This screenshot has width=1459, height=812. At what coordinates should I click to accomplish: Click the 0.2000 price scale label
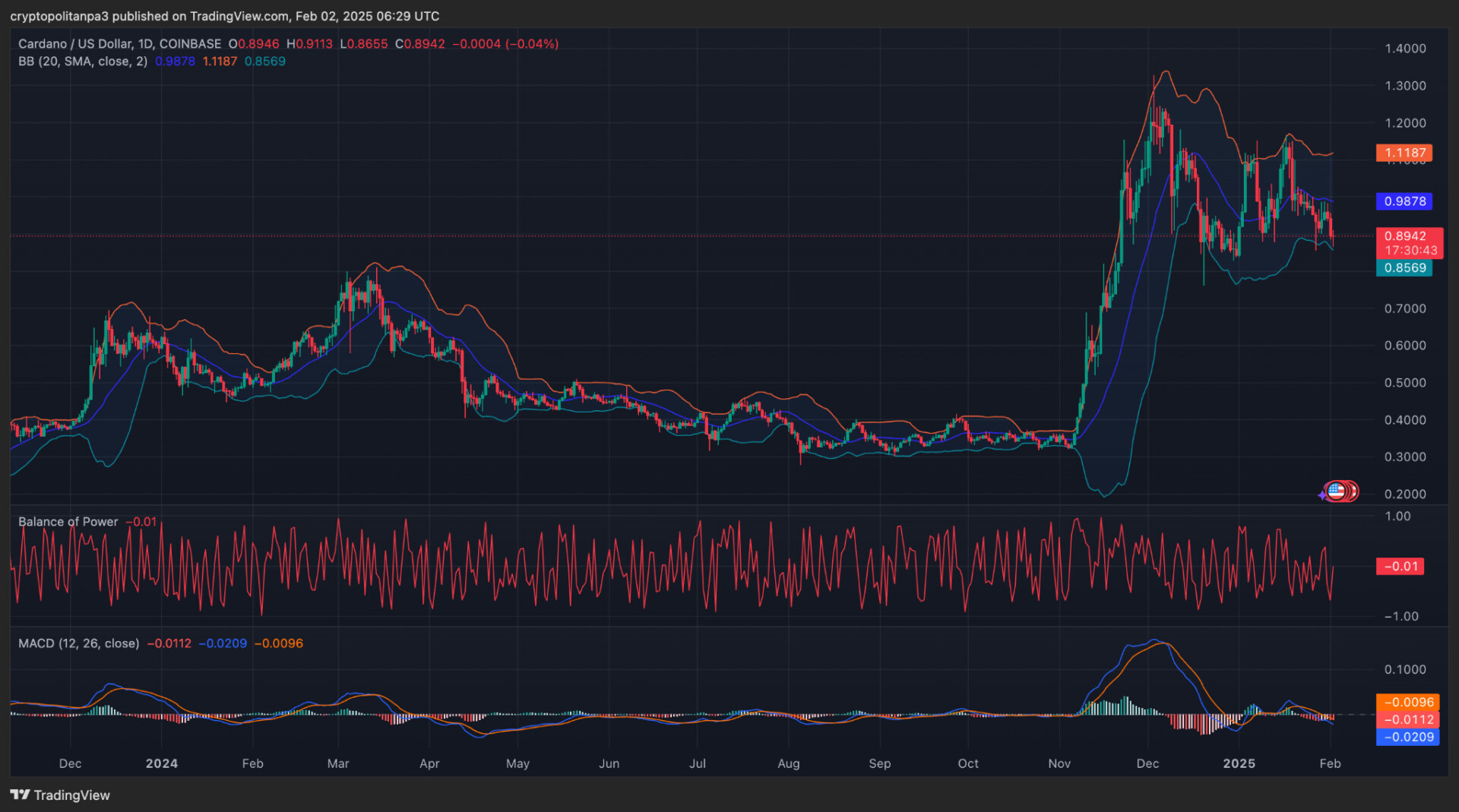click(1405, 494)
